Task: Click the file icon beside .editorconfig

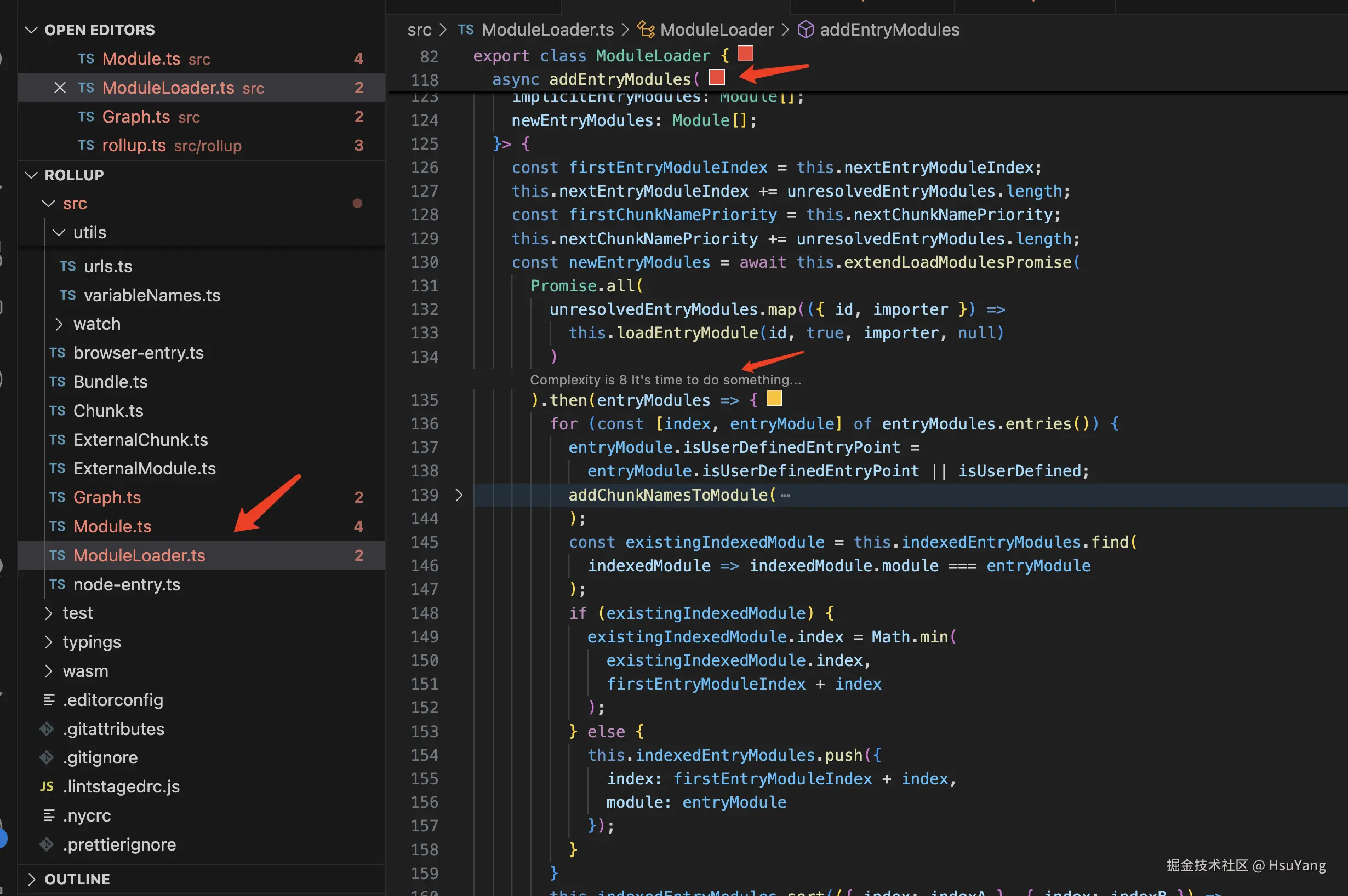Action: pos(49,700)
